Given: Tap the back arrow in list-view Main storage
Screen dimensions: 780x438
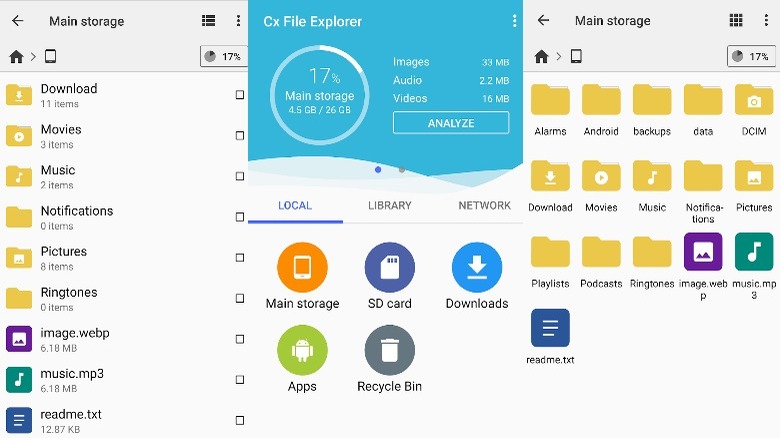Looking at the screenshot, I should (x=17, y=20).
